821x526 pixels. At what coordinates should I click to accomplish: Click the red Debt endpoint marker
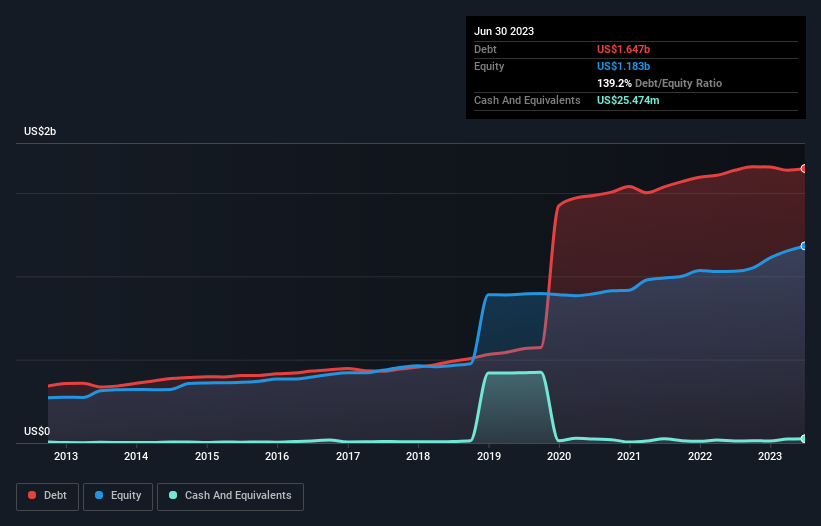point(804,169)
